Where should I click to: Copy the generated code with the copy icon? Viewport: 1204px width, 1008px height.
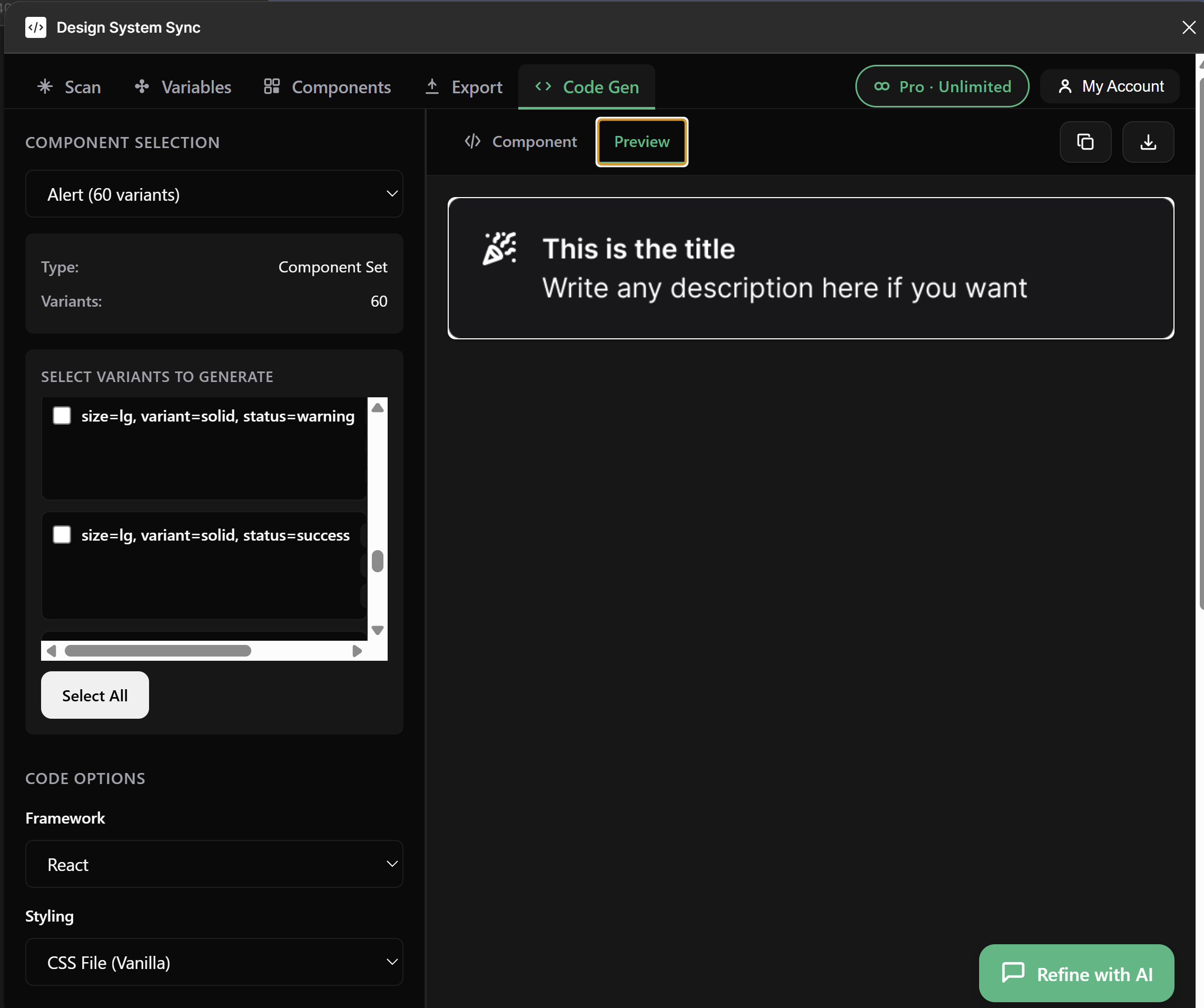[x=1085, y=142]
